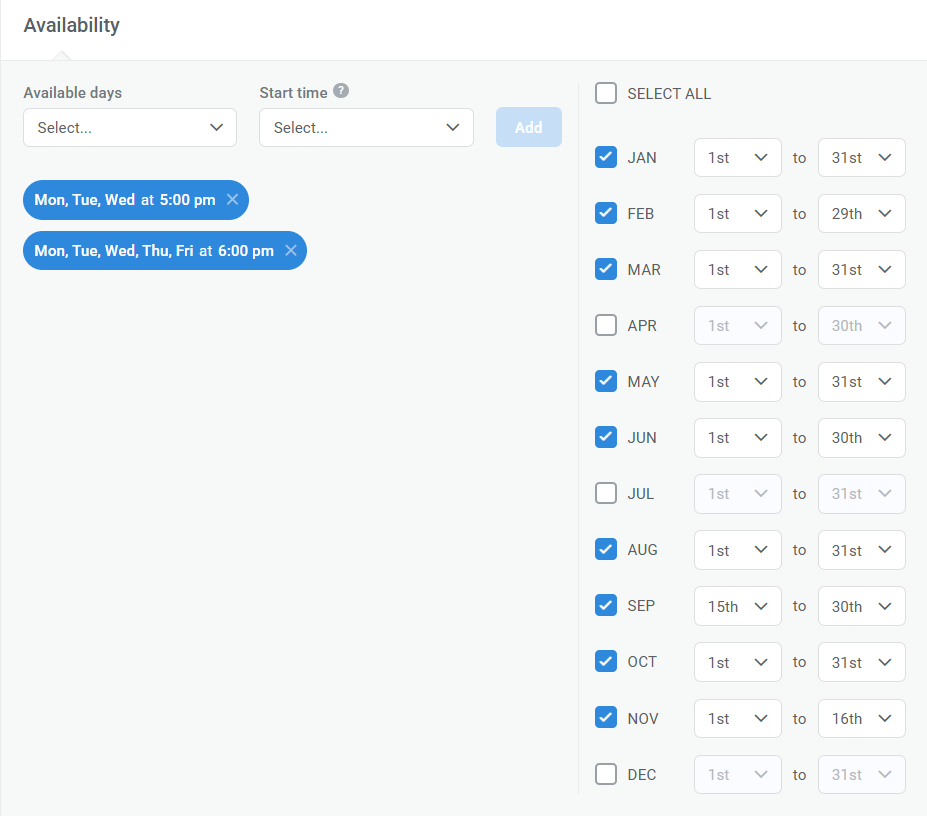Click the Add button
The height and width of the screenshot is (816, 927).
528,127
